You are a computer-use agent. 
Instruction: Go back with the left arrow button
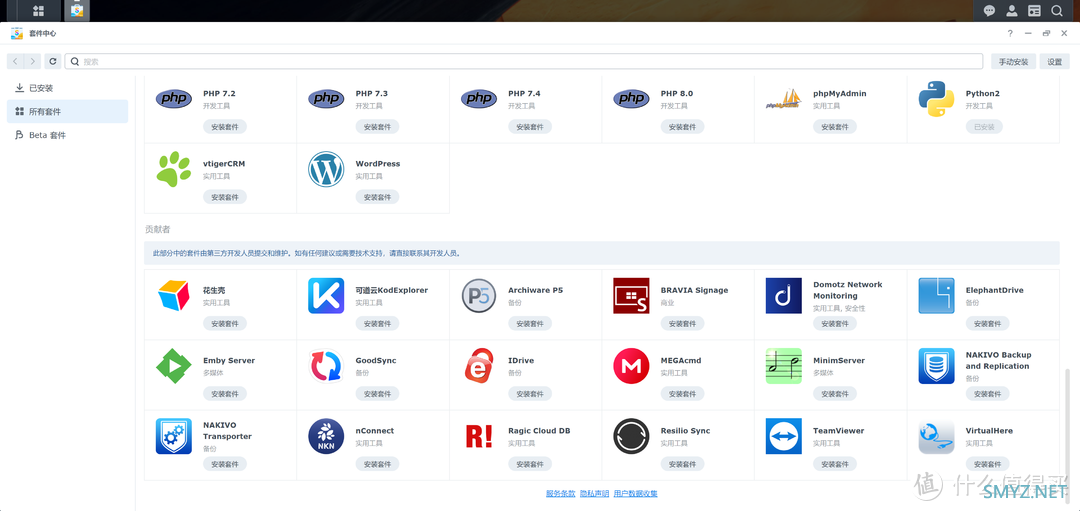click(x=15, y=61)
